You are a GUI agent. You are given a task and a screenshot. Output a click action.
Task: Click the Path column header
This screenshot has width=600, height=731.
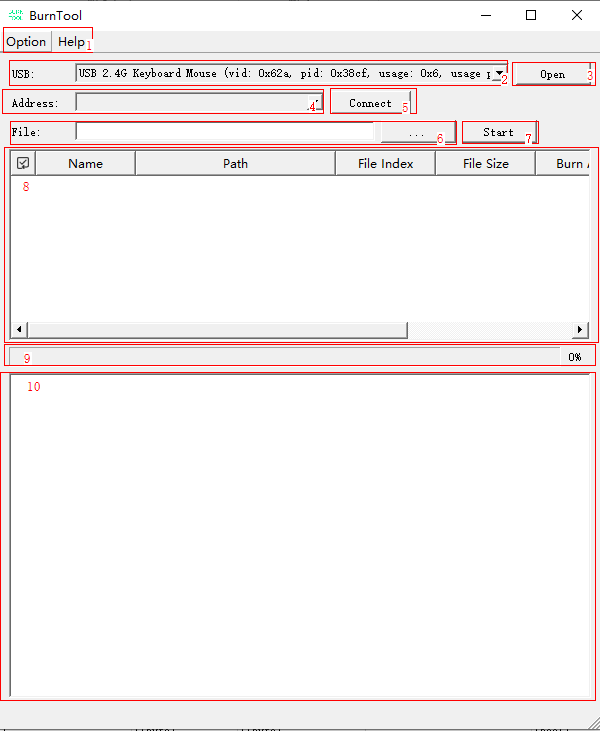coord(235,164)
